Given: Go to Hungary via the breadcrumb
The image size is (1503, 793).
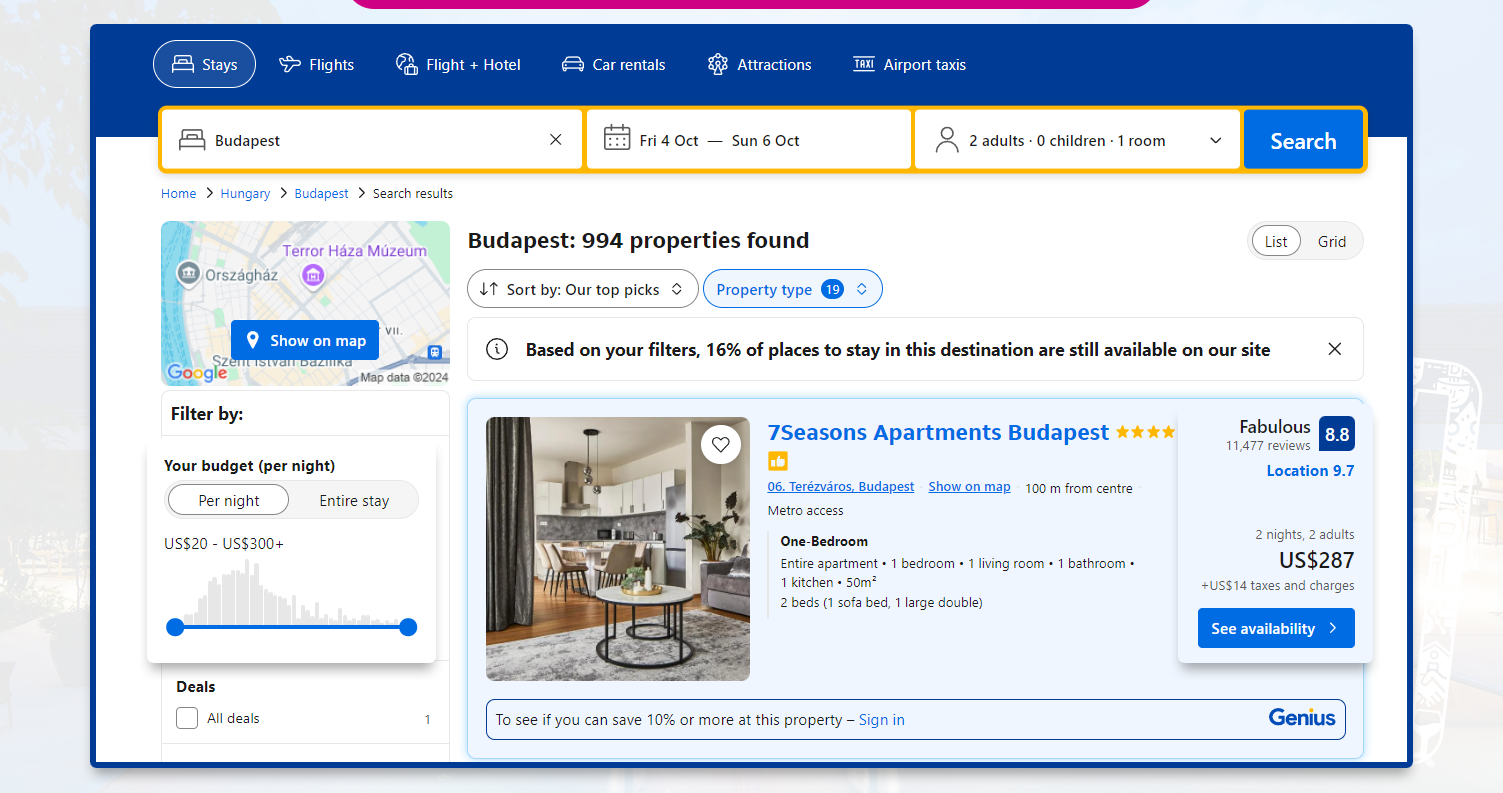Looking at the screenshot, I should click(244, 193).
